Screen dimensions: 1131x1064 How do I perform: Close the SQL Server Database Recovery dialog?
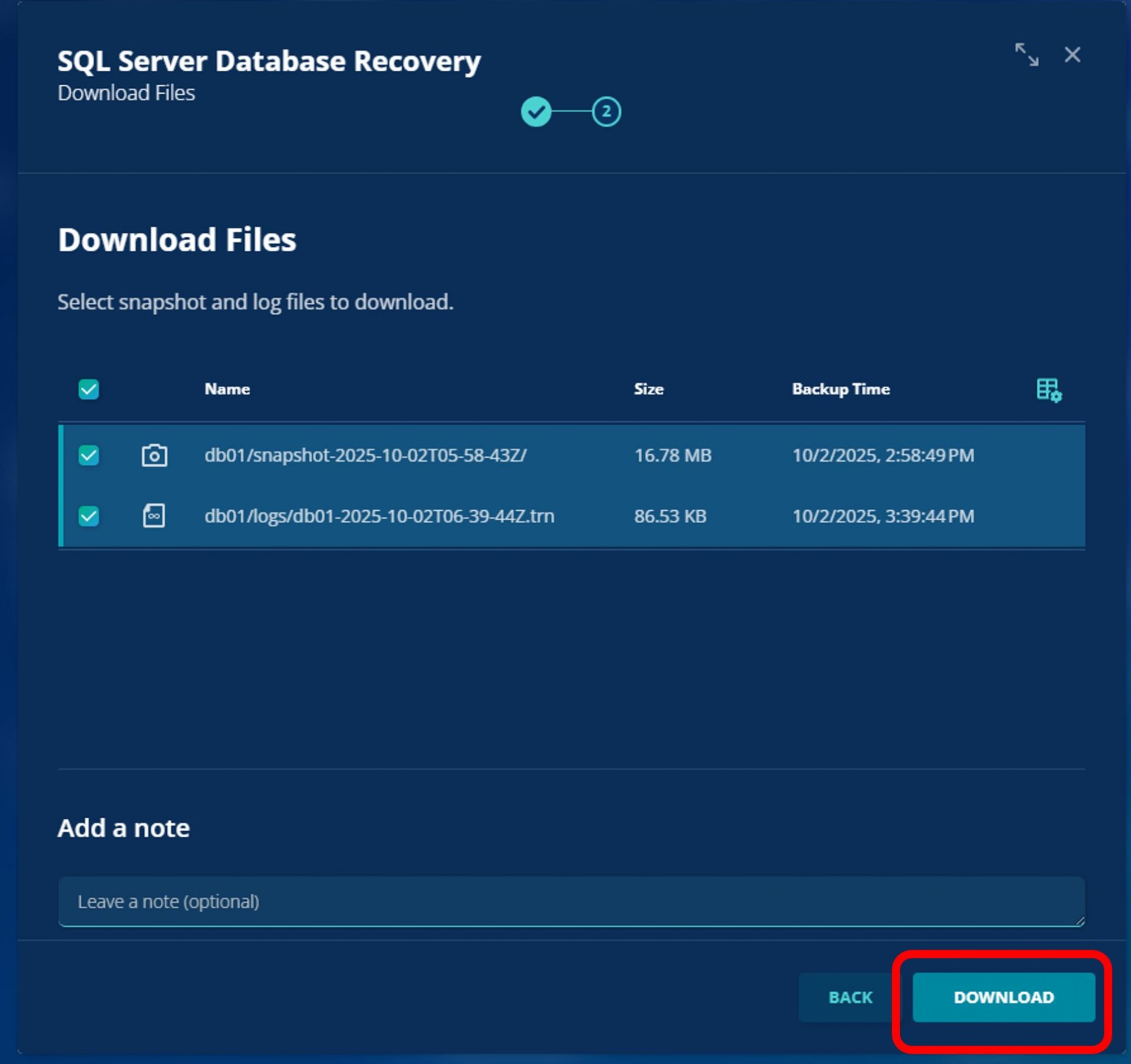click(1072, 55)
